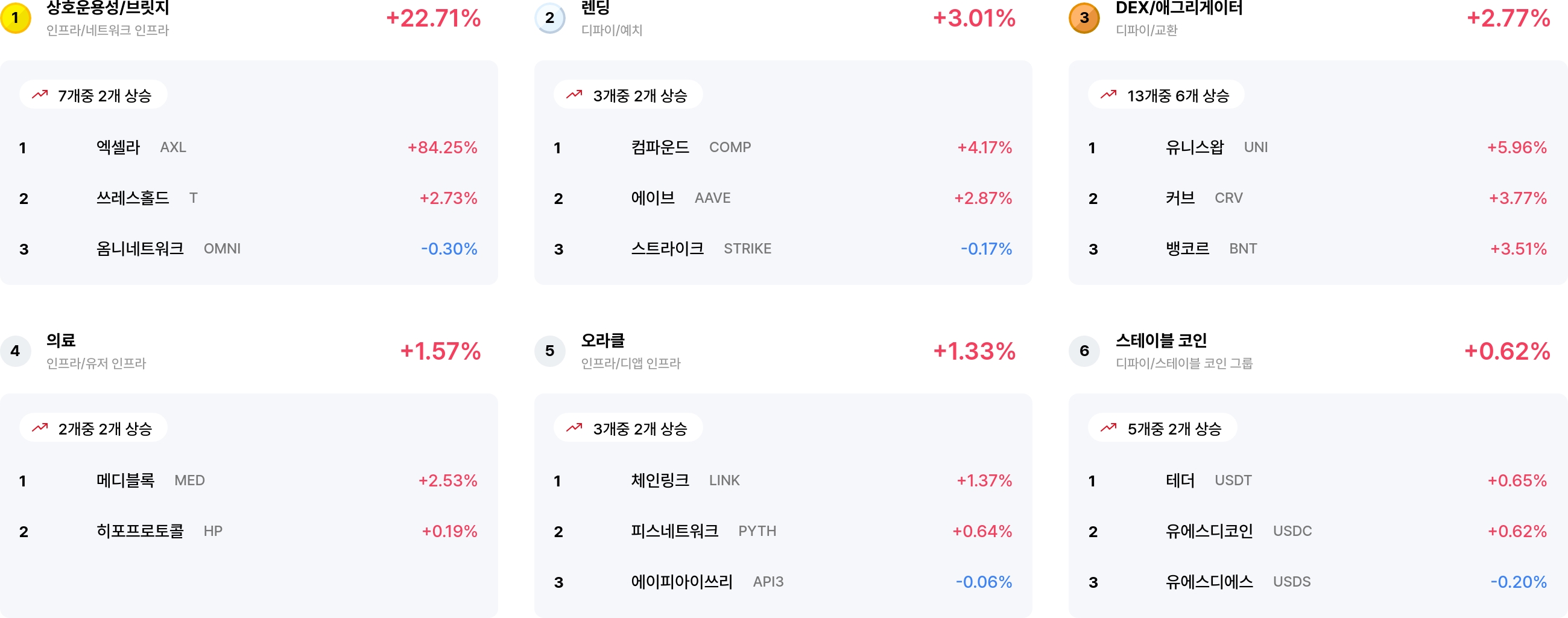The width and height of the screenshot is (1568, 618).
Task: Click the rank 5 circle badge
Action: tap(549, 351)
